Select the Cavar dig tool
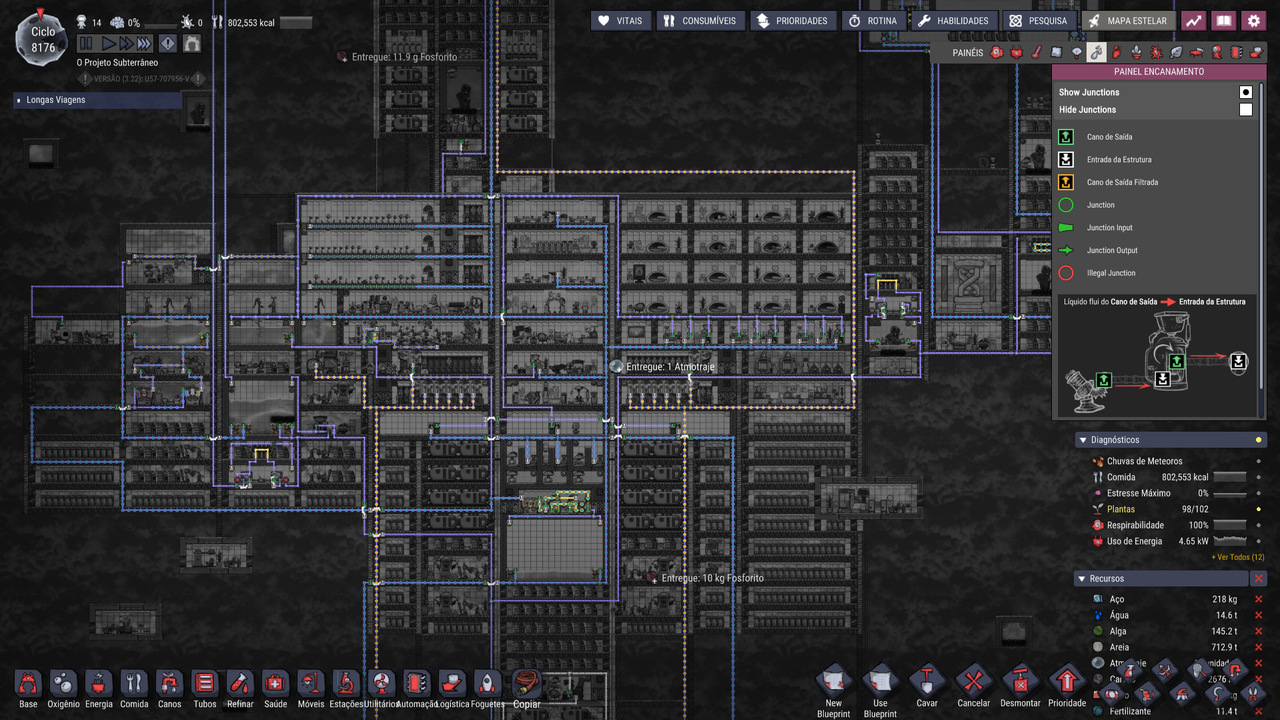Viewport: 1280px width, 720px height. tap(927, 688)
